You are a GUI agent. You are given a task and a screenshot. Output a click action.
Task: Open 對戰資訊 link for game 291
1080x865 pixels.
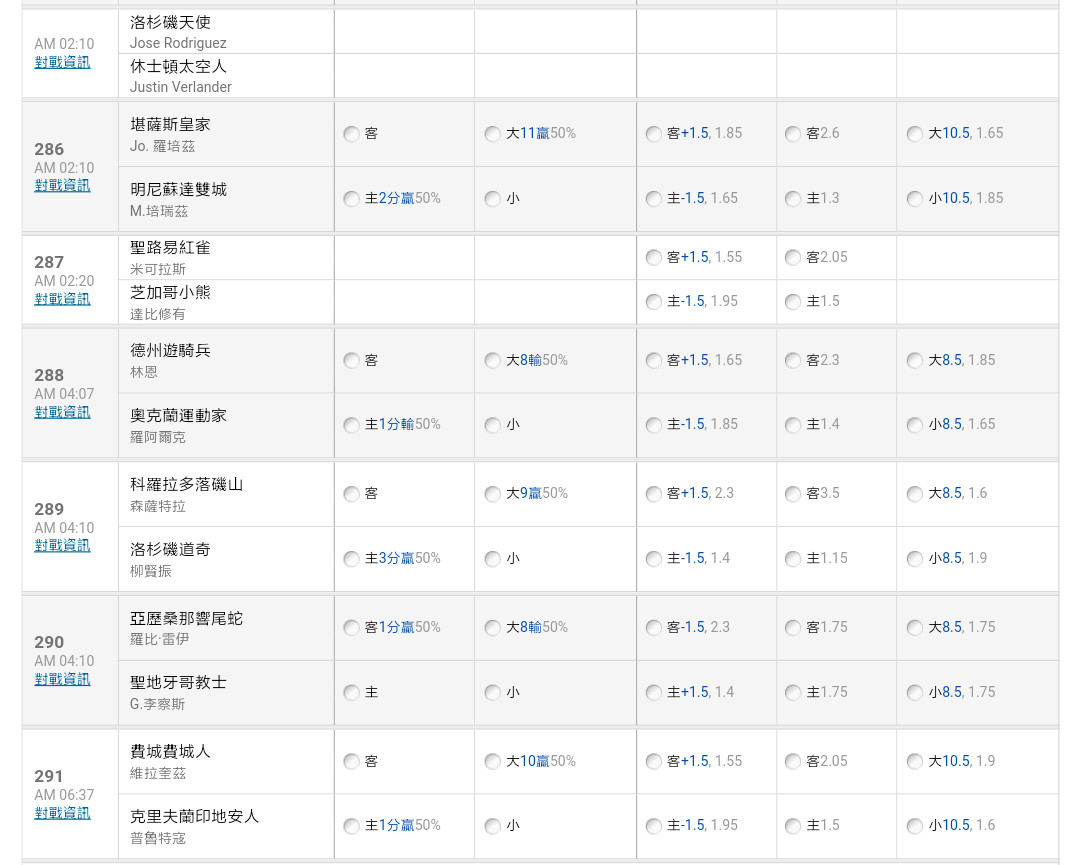[x=62, y=813]
